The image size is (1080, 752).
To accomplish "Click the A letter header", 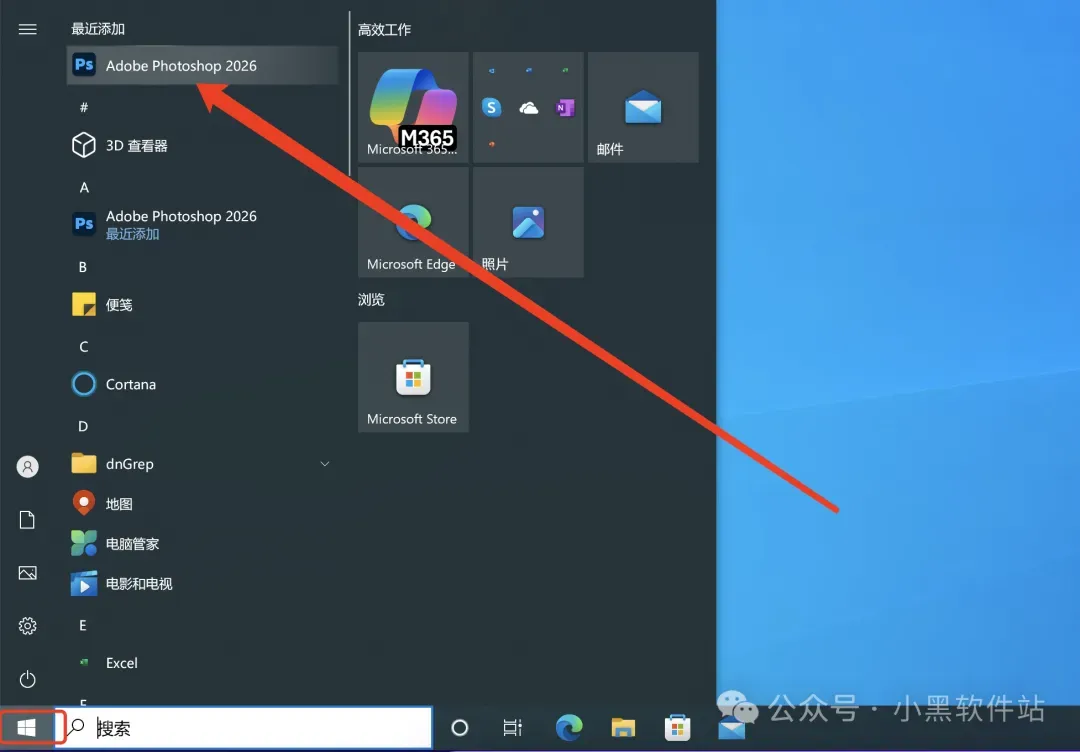I will pyautogui.click(x=84, y=187).
